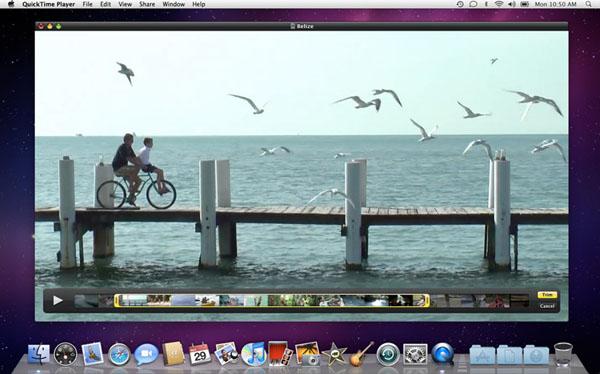Image resolution: width=600 pixels, height=374 pixels.
Task: Cancel the trim operation
Action: click(547, 306)
